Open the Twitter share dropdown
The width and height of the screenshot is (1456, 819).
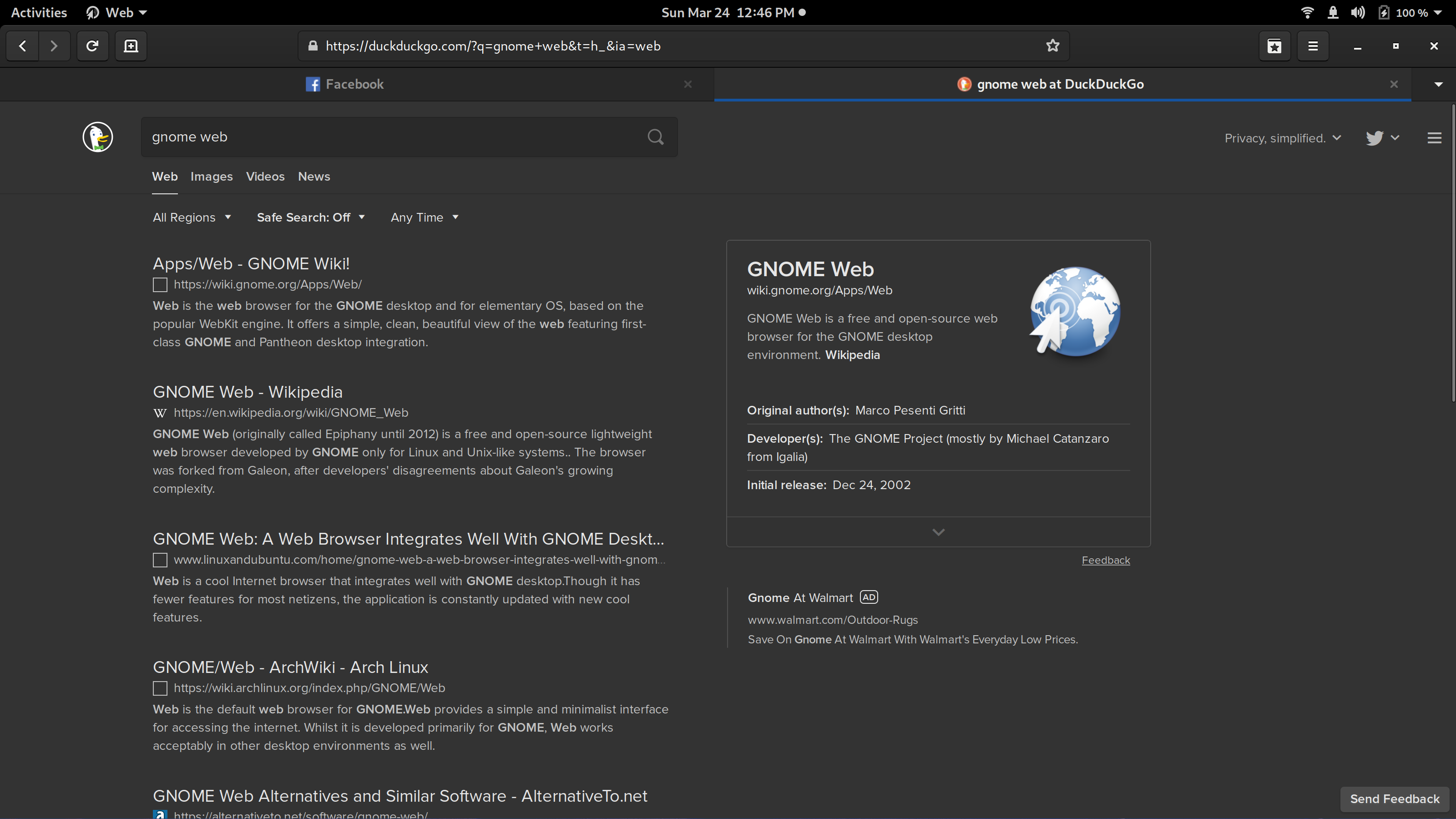pyautogui.click(x=1382, y=138)
